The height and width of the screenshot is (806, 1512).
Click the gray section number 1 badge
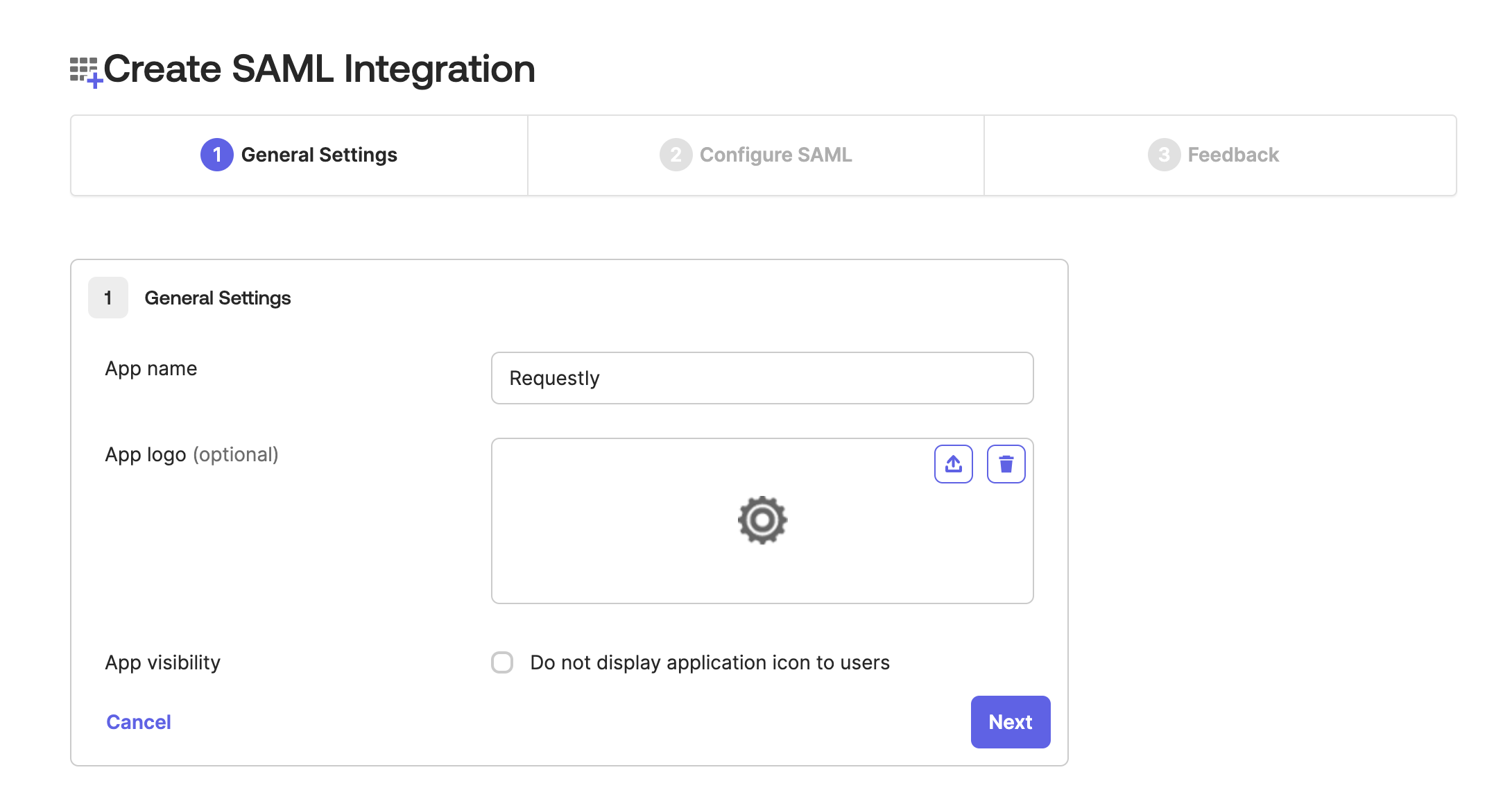pos(108,298)
